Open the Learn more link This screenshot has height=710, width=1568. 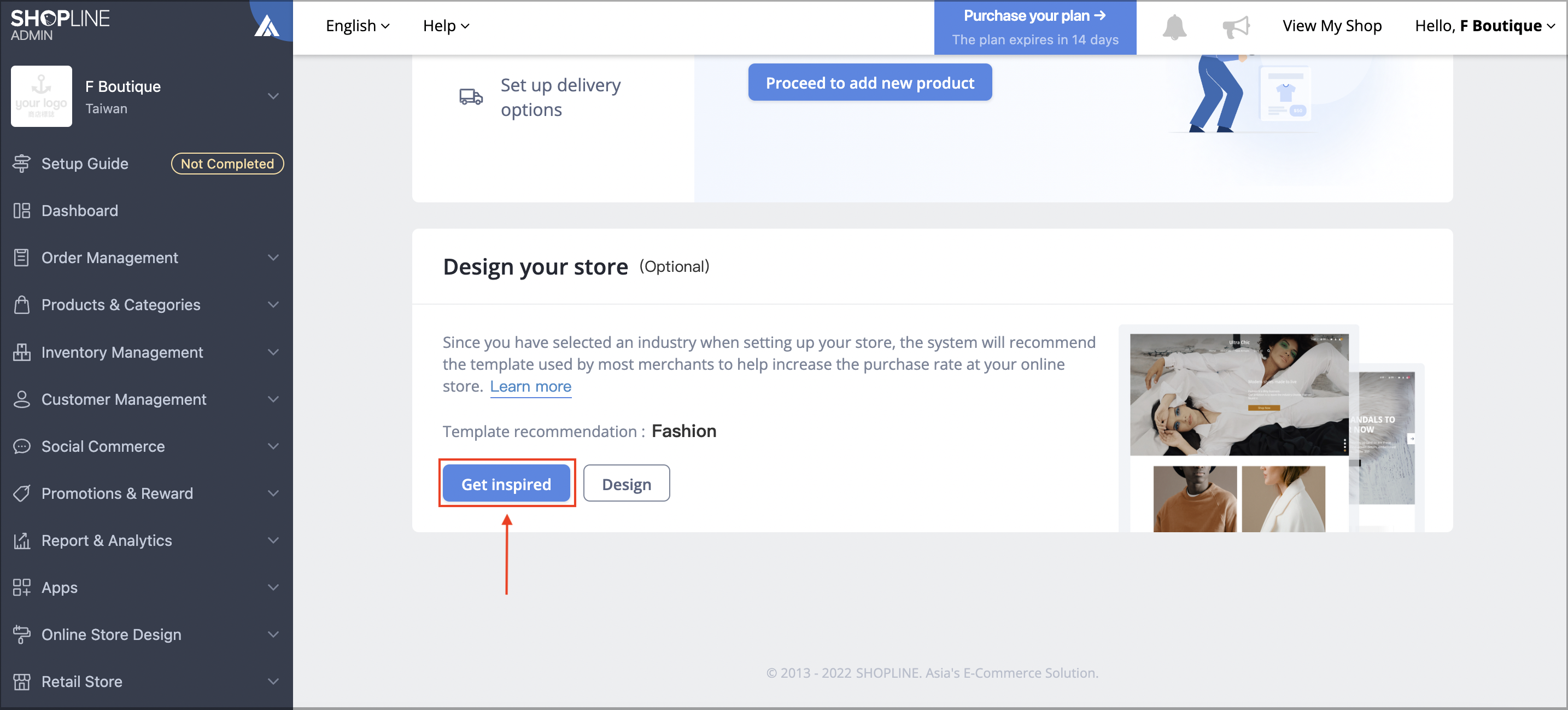(x=530, y=386)
